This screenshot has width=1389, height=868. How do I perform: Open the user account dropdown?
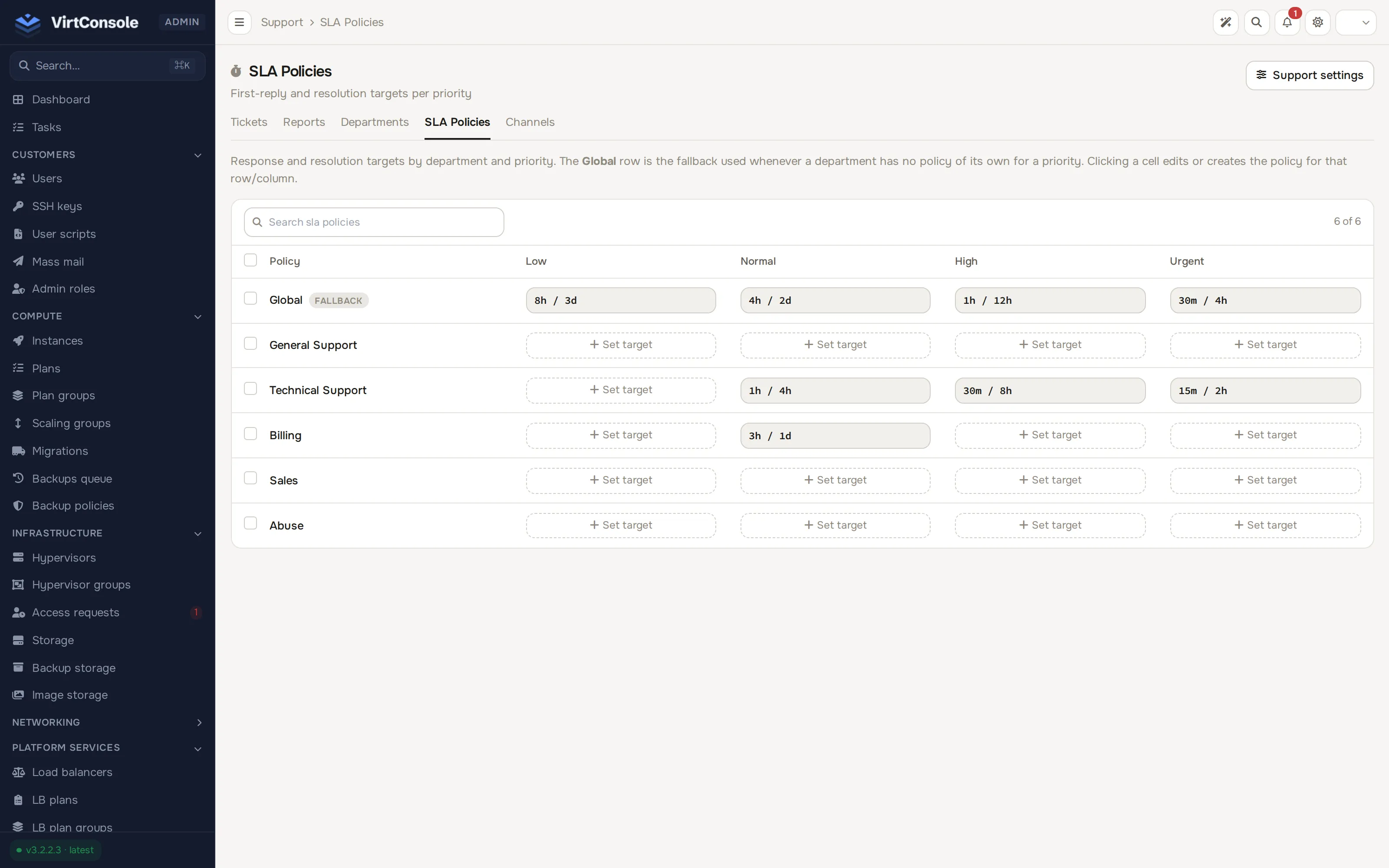[x=1356, y=23]
